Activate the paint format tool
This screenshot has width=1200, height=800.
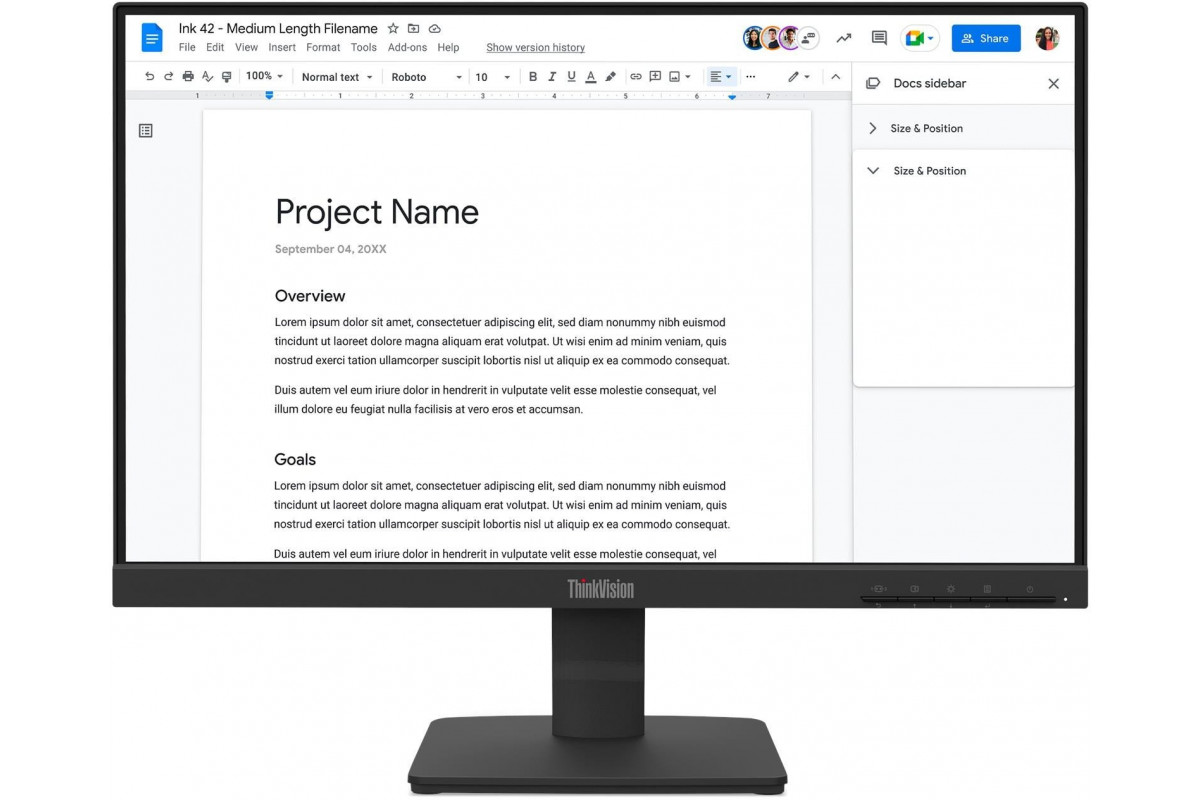coord(227,77)
